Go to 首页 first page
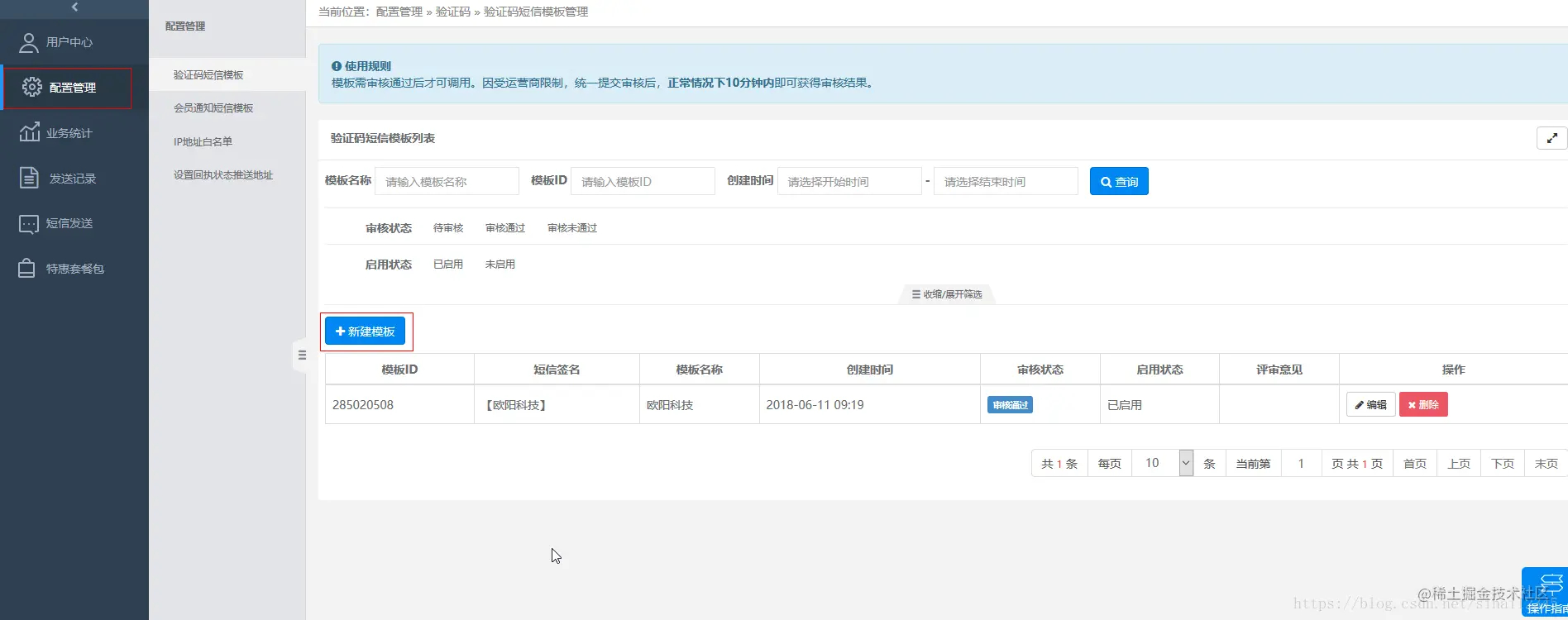 1415,463
